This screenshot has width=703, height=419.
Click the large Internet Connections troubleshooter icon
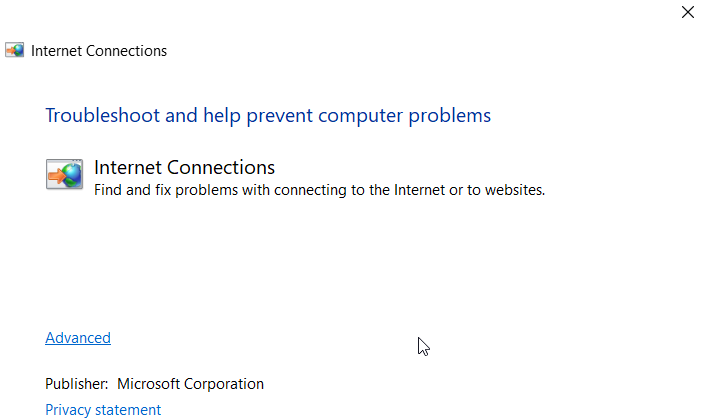click(x=64, y=174)
